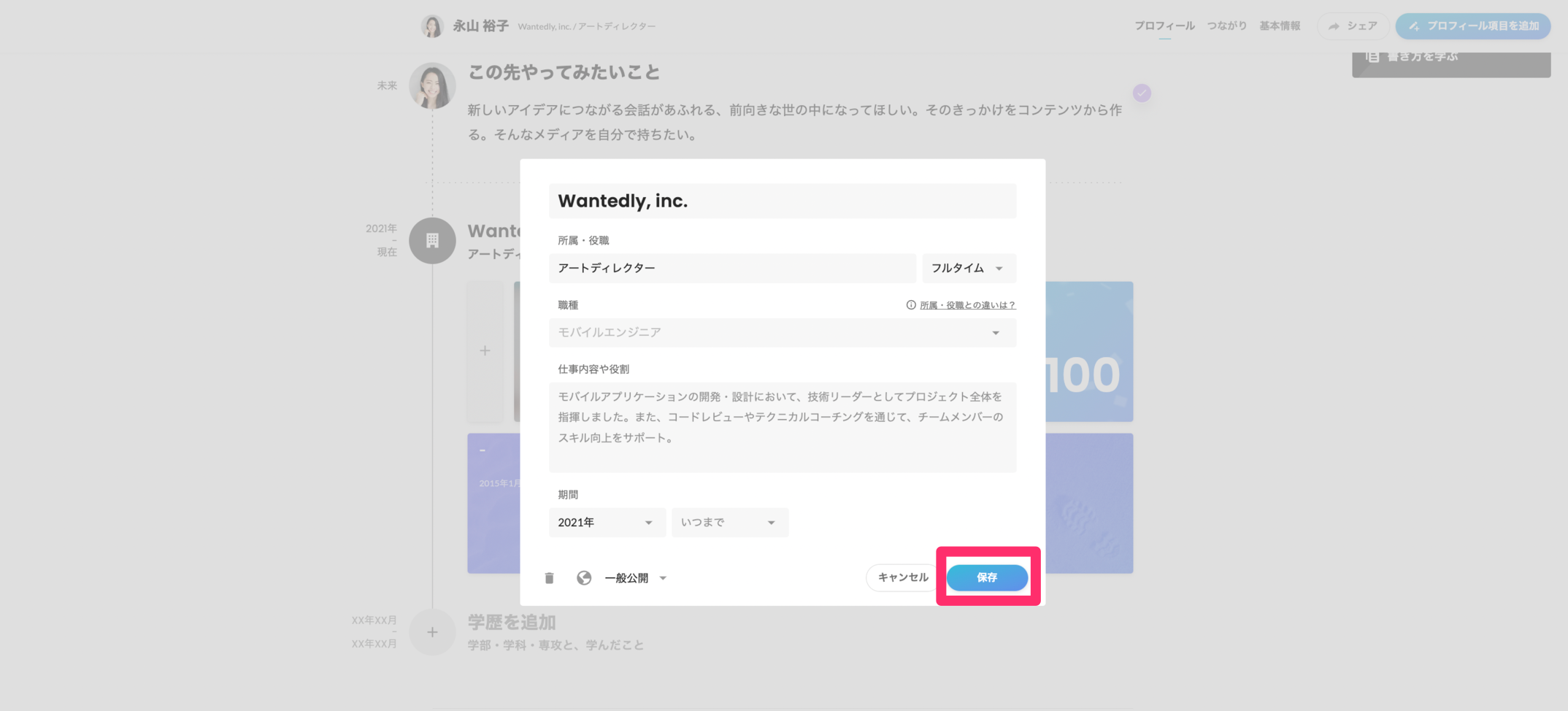Click the 仕事内容や役割 description textarea
The width and height of the screenshot is (1568, 711).
coord(783,427)
